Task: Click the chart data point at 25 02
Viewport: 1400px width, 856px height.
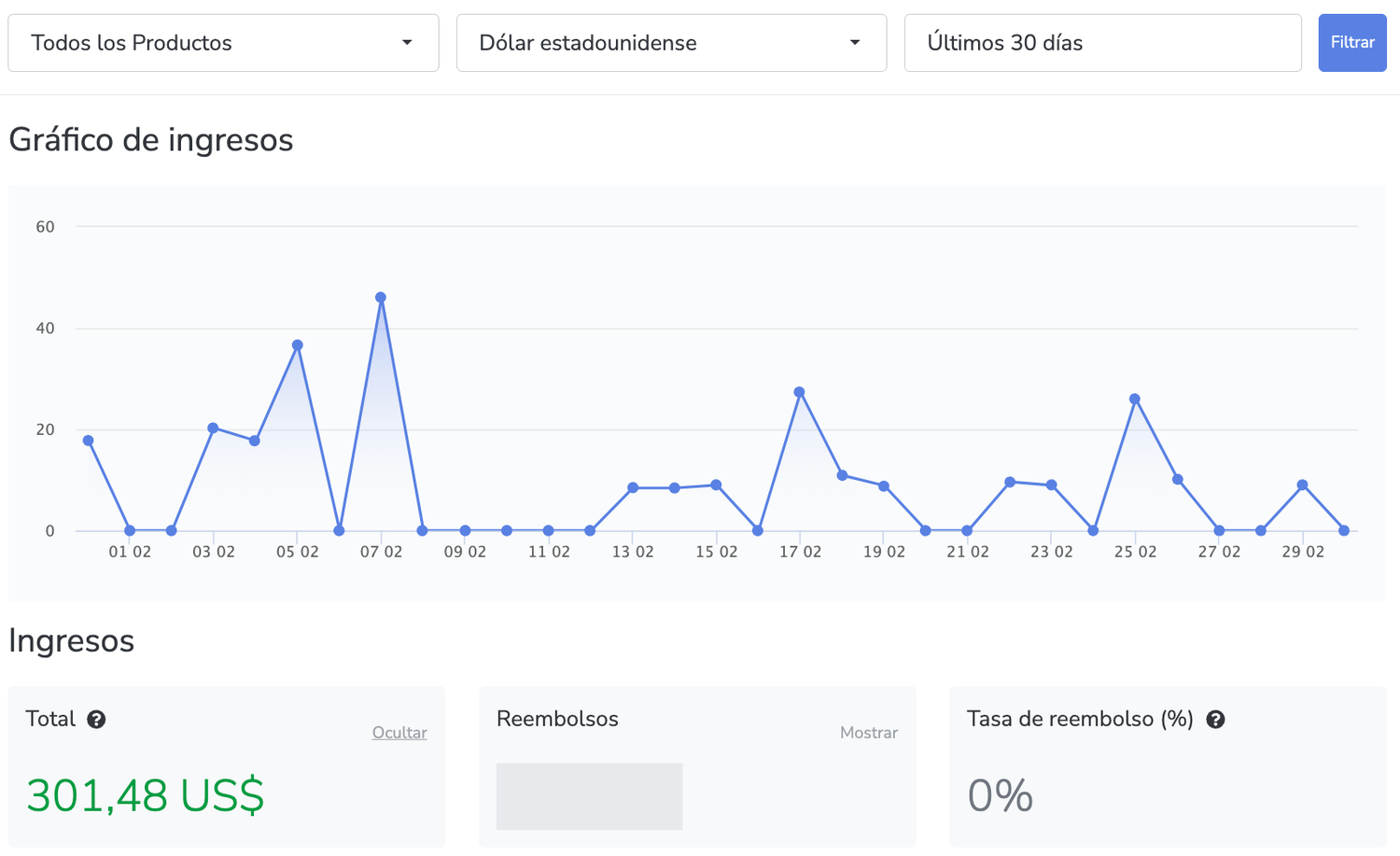Action: (1135, 400)
